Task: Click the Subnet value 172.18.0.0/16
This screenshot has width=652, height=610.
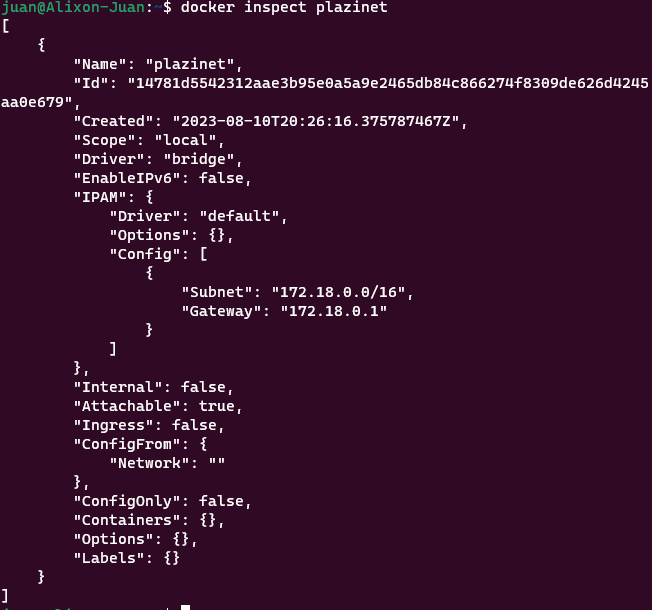Action: (x=337, y=292)
